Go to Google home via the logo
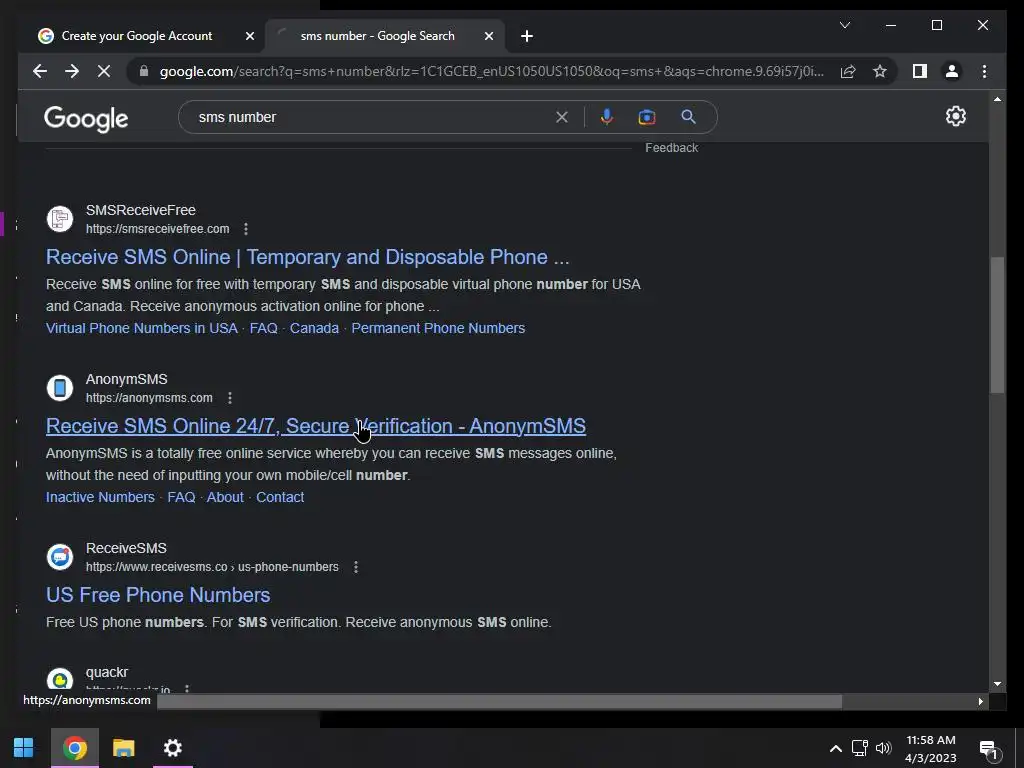Viewport: 1024px width, 768px height. [86, 119]
